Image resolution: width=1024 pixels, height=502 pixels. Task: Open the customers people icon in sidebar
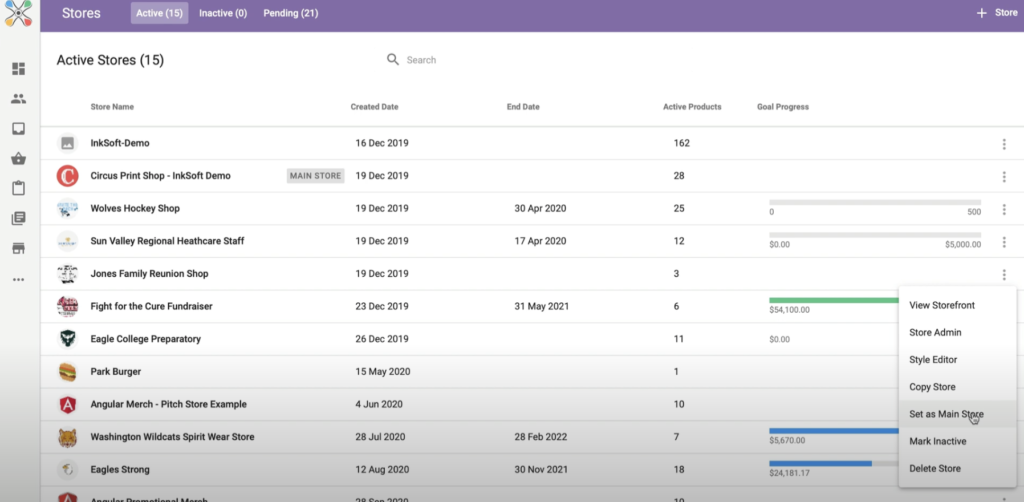click(x=18, y=99)
